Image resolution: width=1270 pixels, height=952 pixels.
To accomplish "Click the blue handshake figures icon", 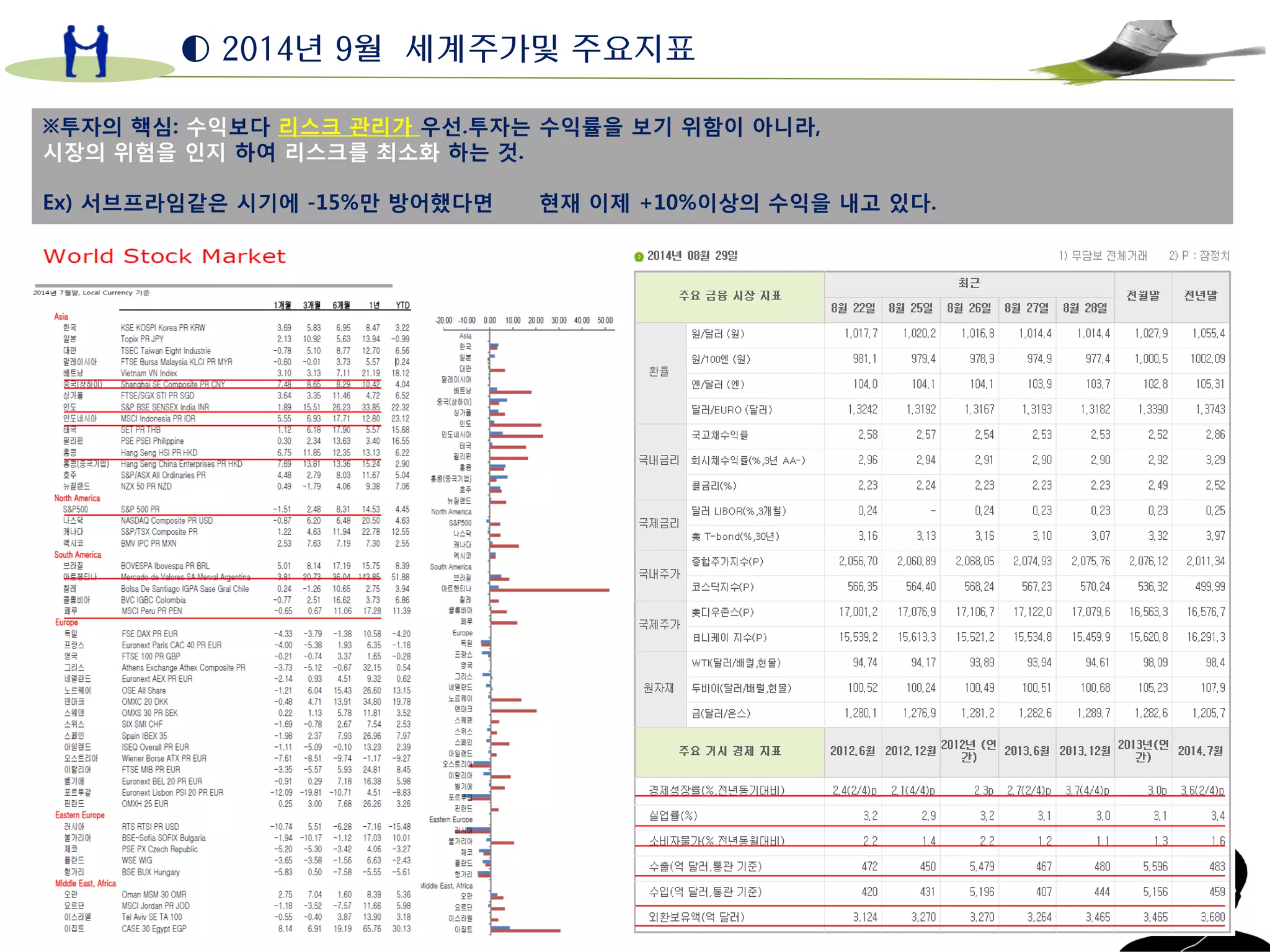I will 86,51.
